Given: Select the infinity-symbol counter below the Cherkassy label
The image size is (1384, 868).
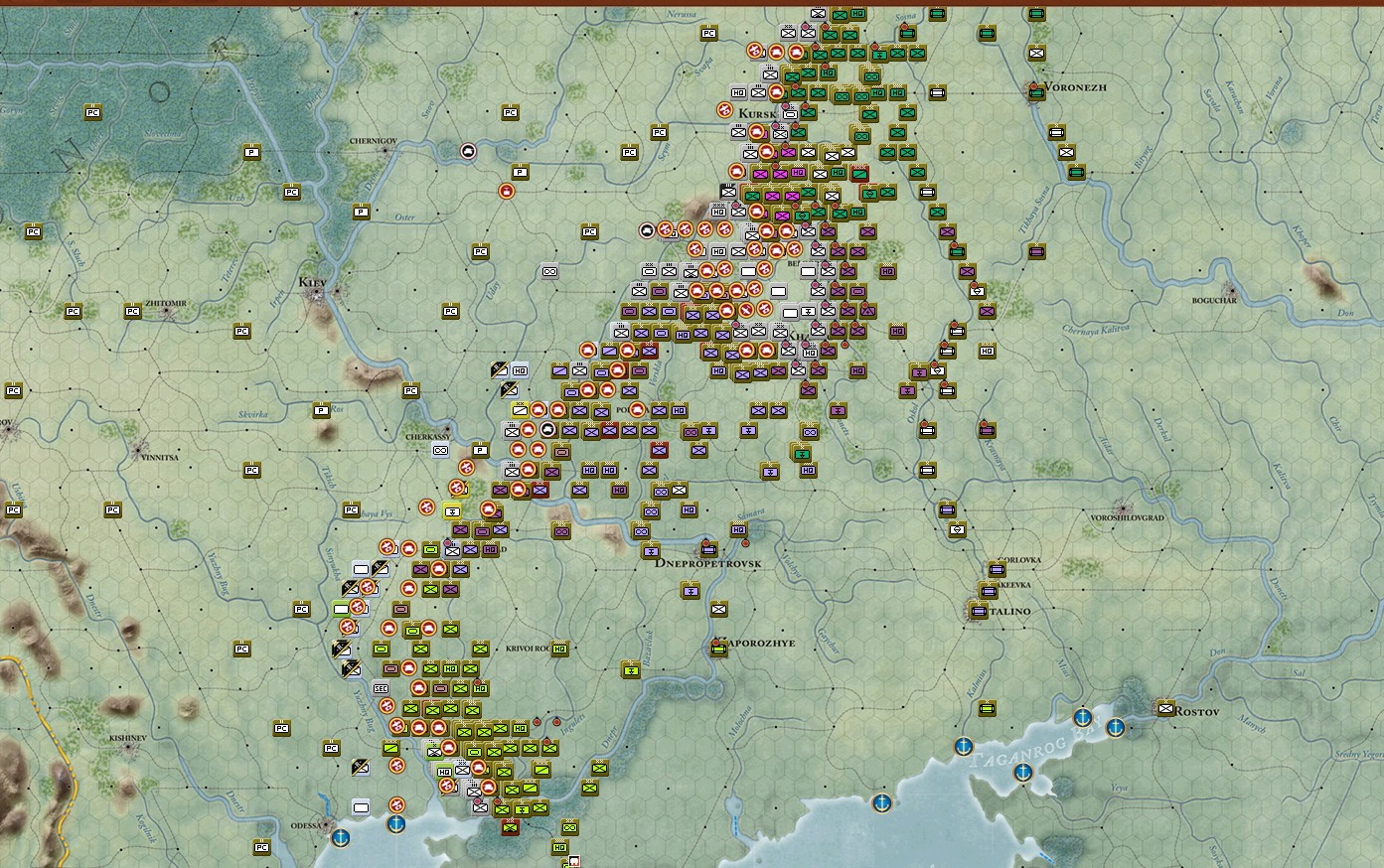Looking at the screenshot, I should pyautogui.click(x=440, y=450).
